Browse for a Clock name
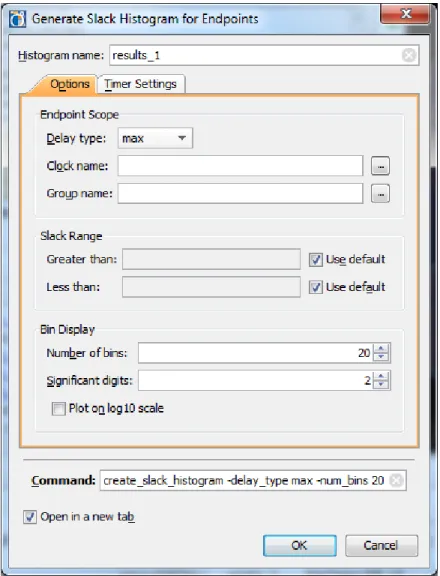Viewport: 440px width, 576px height. click(x=381, y=166)
